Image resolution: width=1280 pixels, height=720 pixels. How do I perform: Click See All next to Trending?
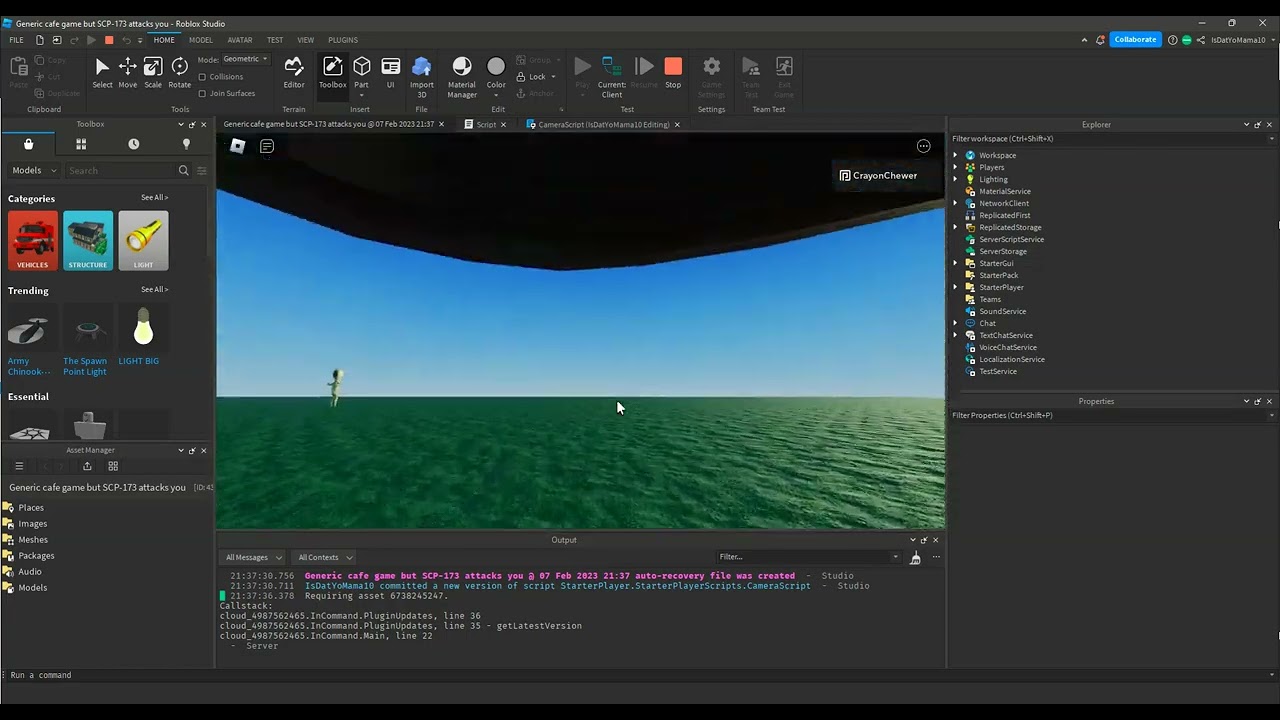point(154,290)
